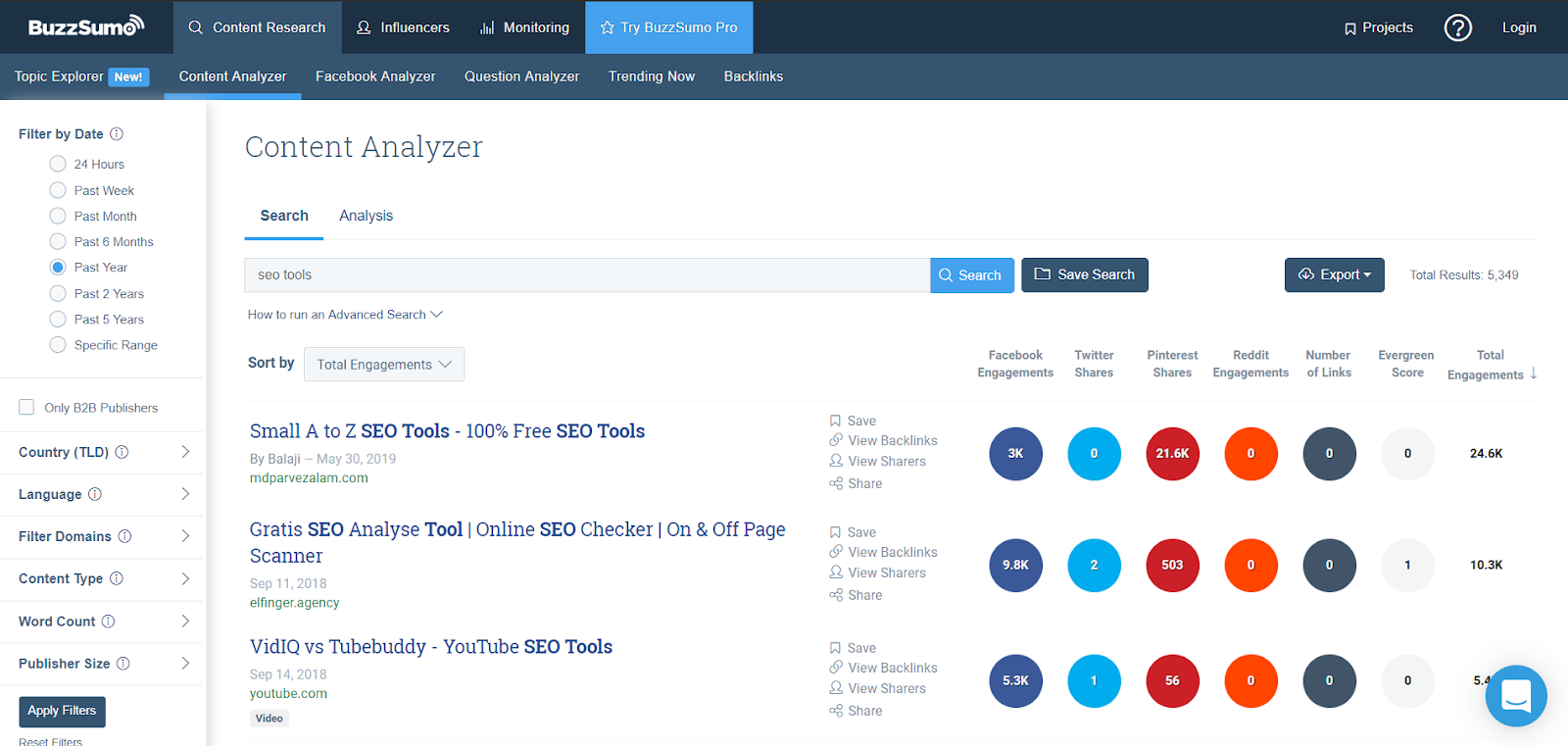View Backlinks for mdparvezalam.com result

[883, 440]
